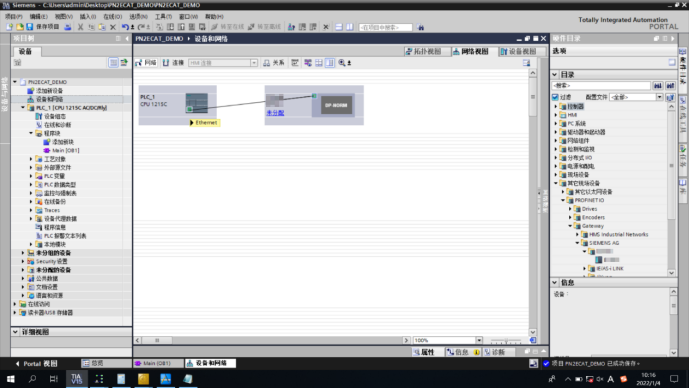The height and width of the screenshot is (388, 690).
Task: Click the zoom slider beside the zoom percentage box
Action: click(506, 340)
